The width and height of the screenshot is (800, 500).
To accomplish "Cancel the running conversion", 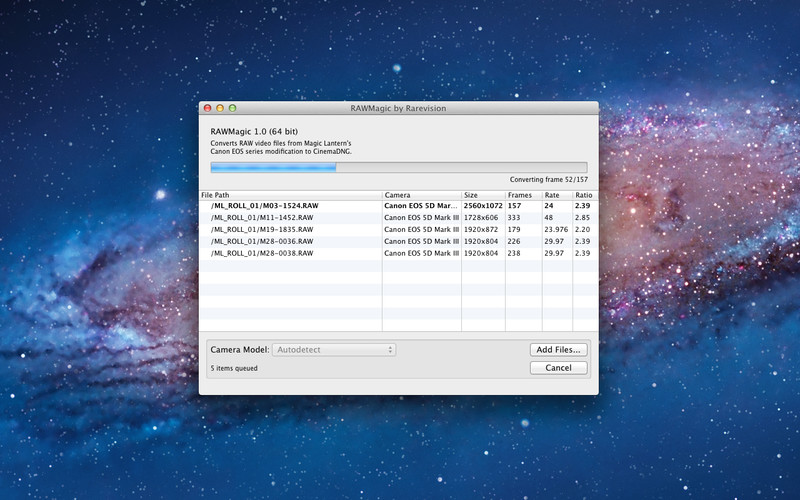I will pos(558,368).
